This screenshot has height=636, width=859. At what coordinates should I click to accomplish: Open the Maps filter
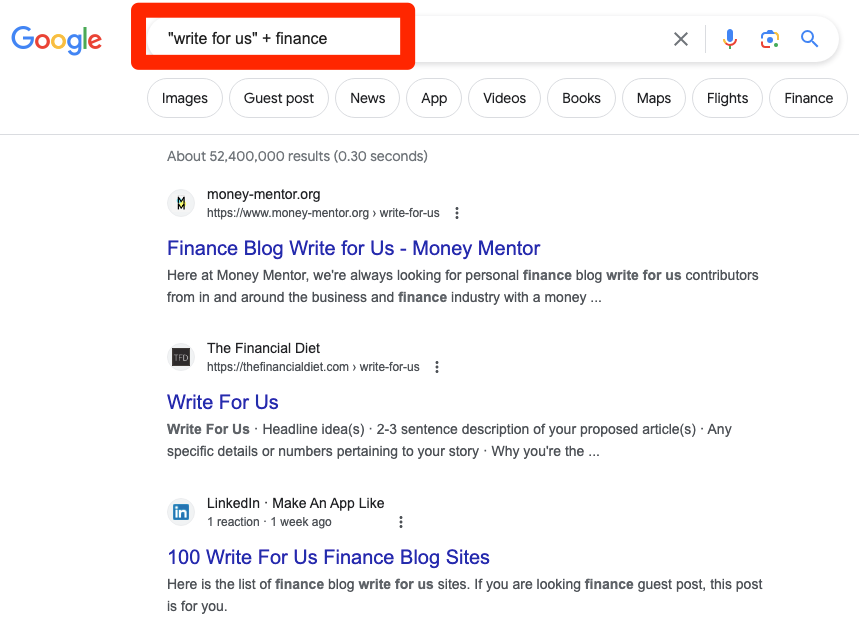pyautogui.click(x=654, y=98)
